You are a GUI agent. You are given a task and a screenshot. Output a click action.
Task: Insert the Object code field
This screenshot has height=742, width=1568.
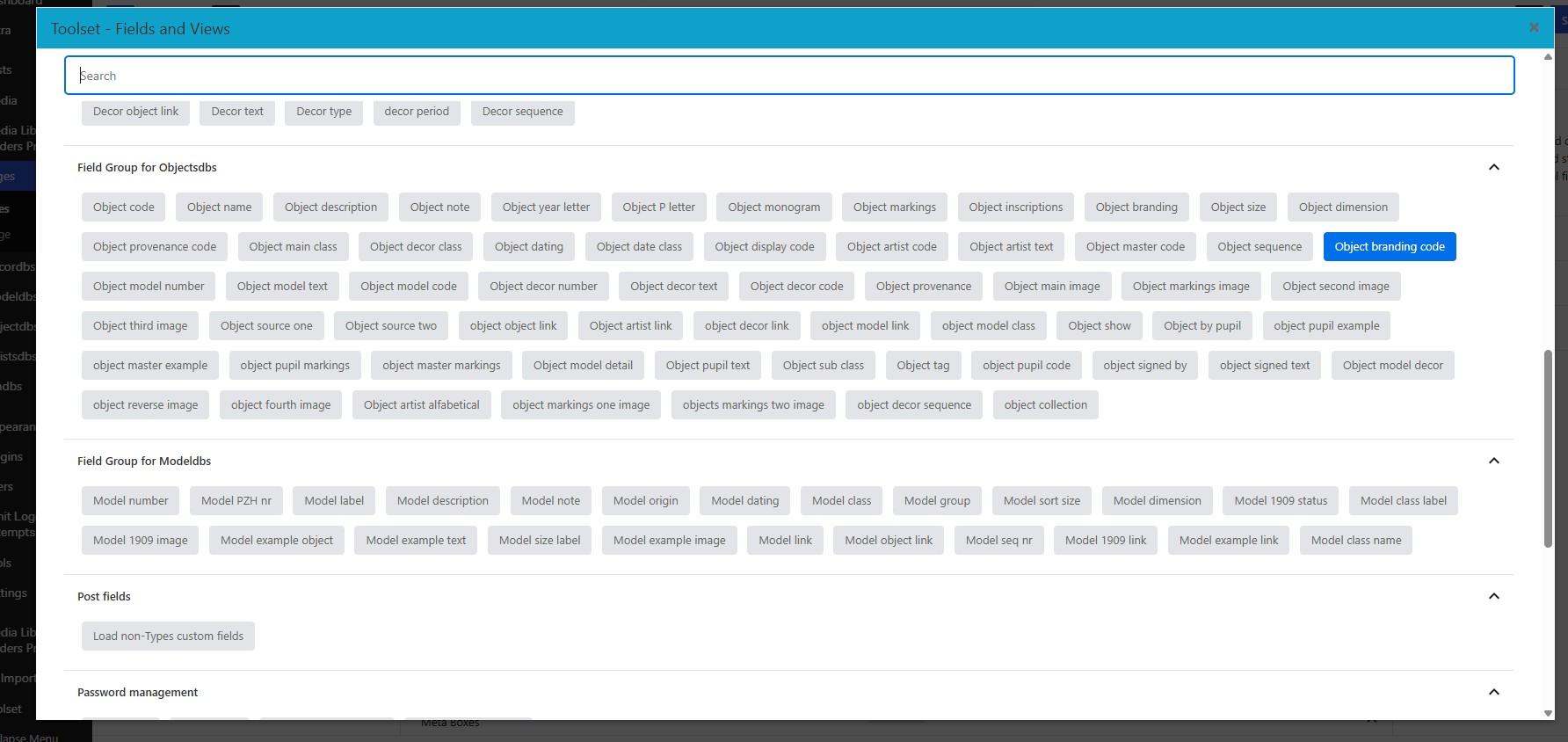click(x=124, y=207)
